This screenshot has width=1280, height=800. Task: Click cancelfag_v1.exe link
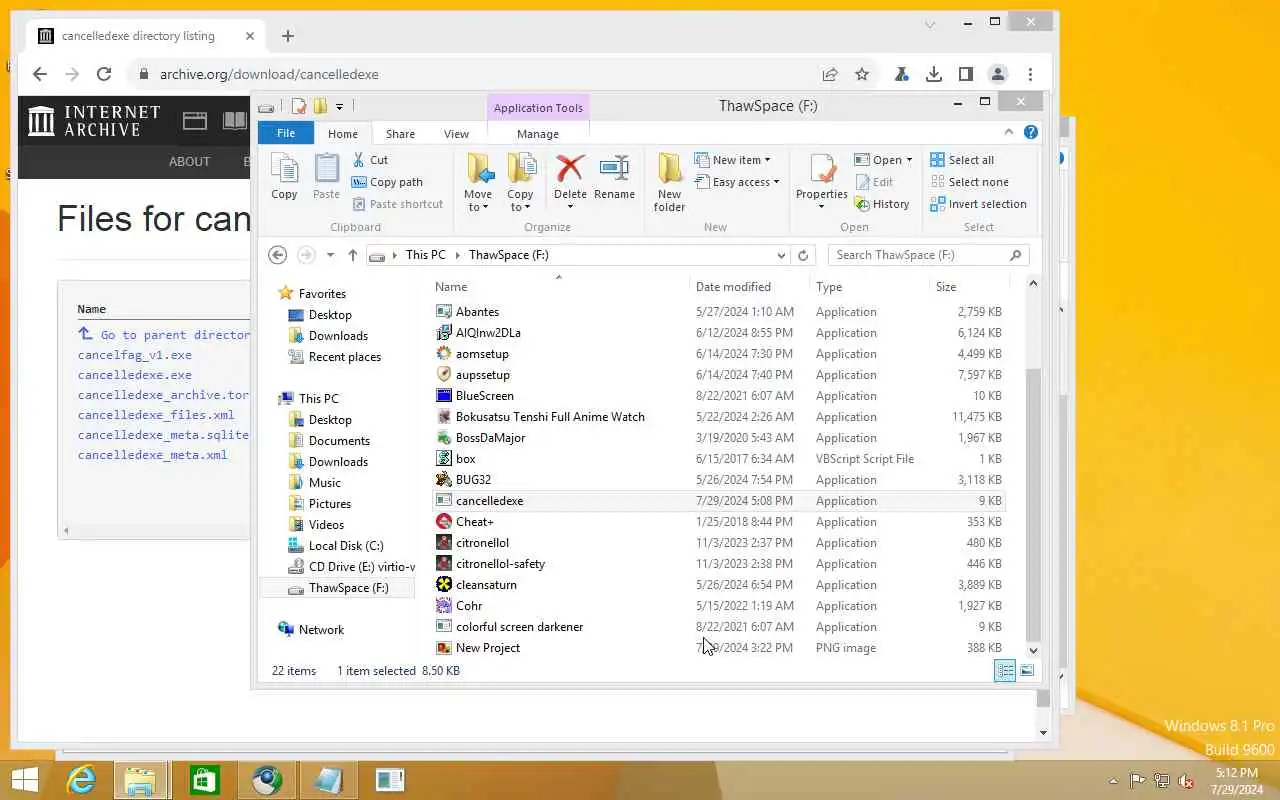[134, 355]
